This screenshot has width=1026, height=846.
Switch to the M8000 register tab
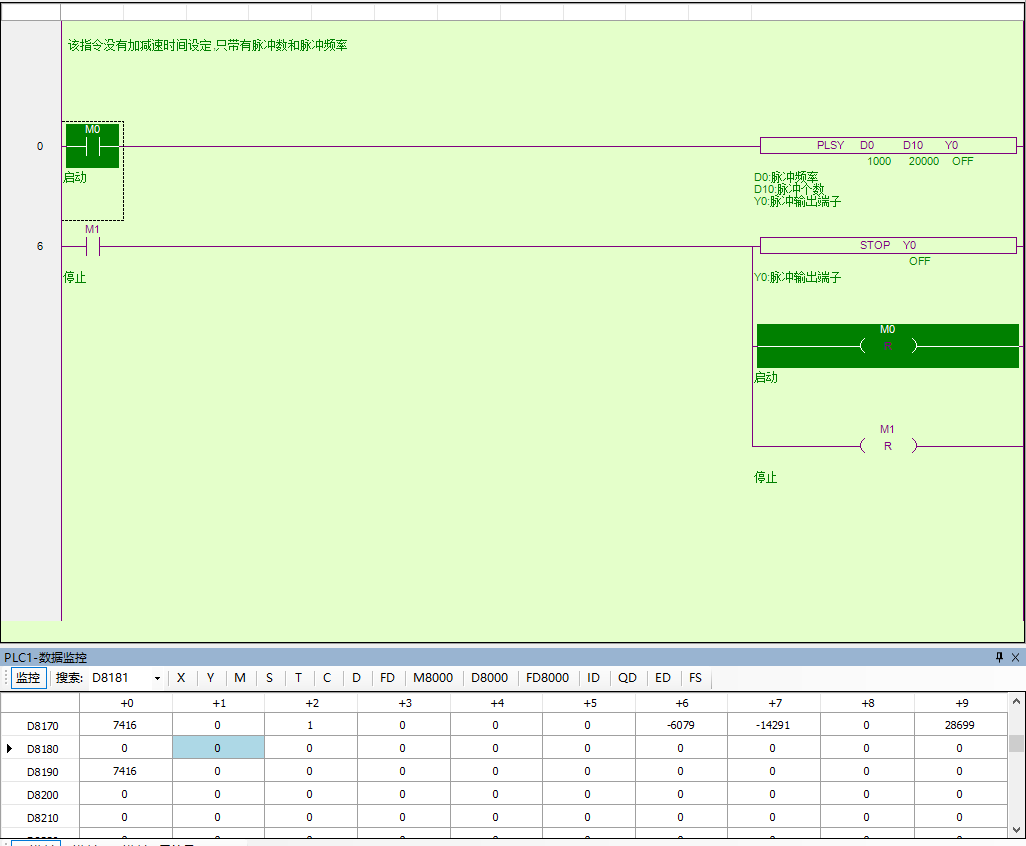click(433, 678)
